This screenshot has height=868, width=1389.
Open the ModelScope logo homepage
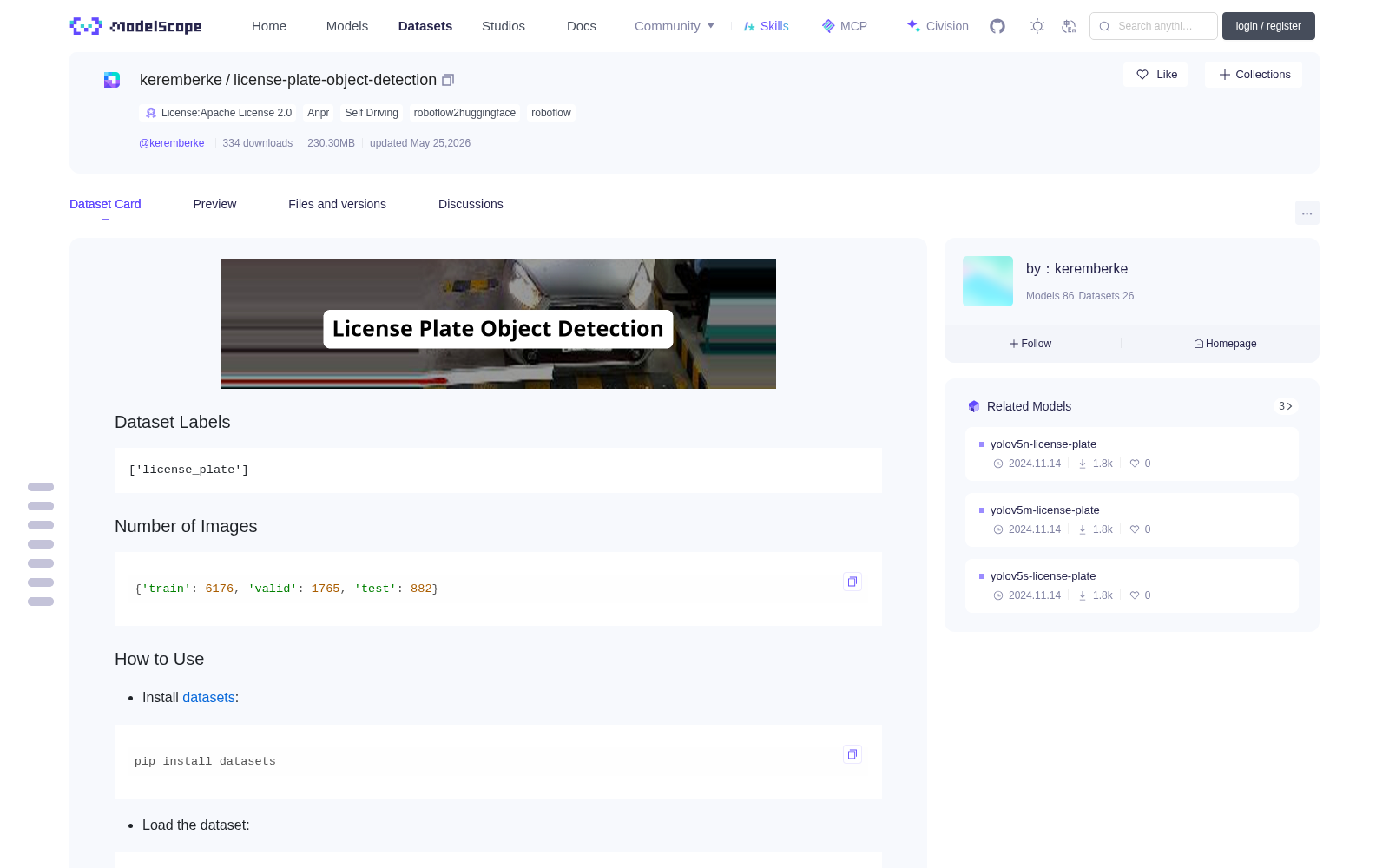tap(135, 26)
